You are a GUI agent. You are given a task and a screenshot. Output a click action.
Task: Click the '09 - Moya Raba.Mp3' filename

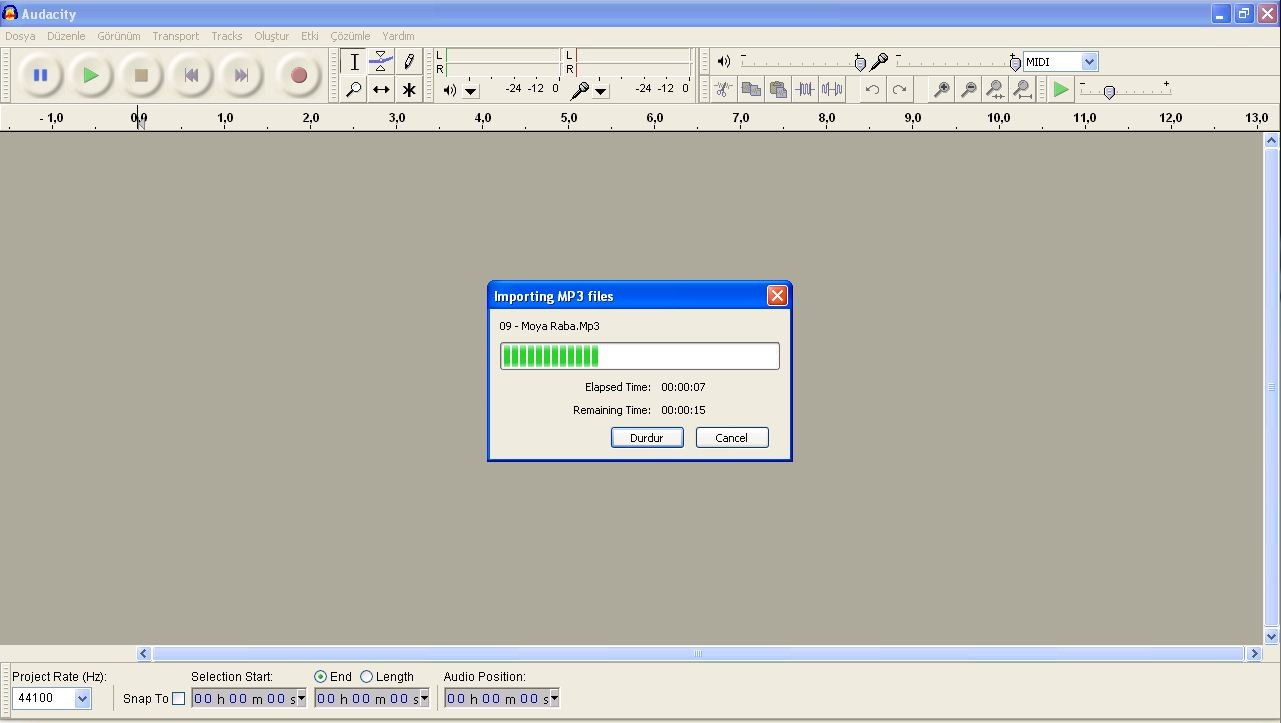[x=550, y=326]
